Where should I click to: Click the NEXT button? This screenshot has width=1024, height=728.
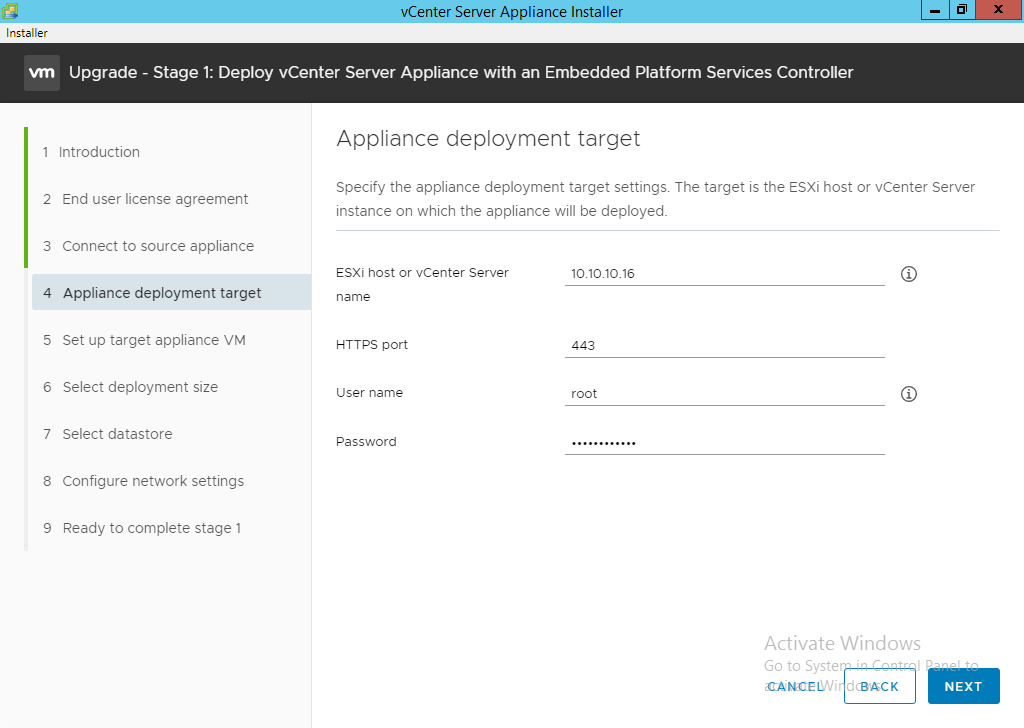pyautogui.click(x=963, y=686)
